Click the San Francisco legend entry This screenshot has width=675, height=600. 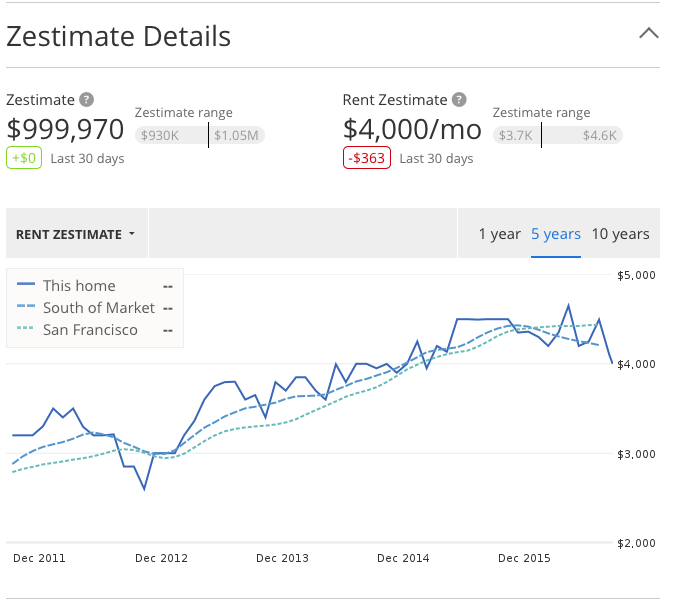(x=95, y=330)
